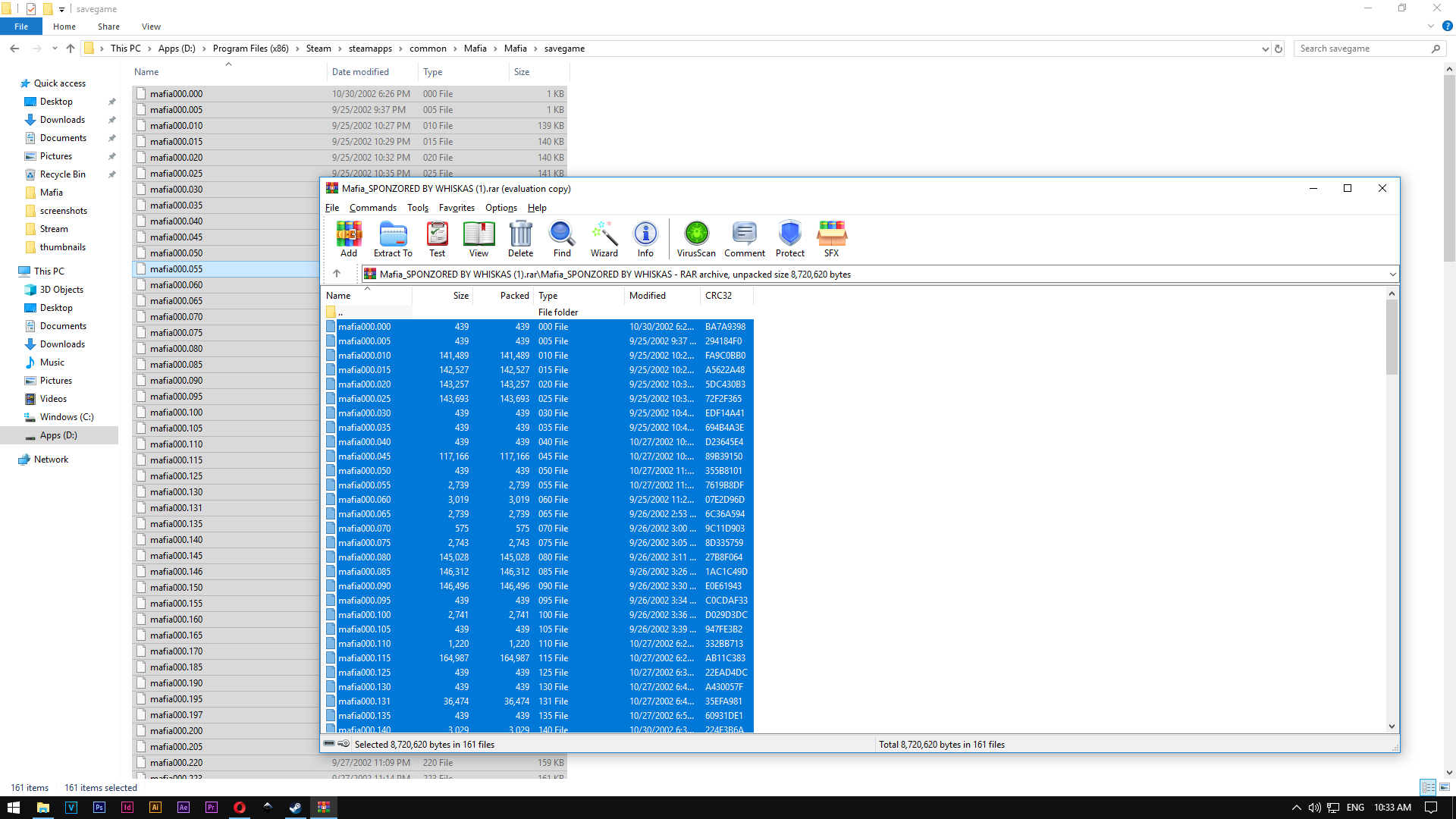Click the Search savegame input field
This screenshot has height=819, width=1456.
(x=1363, y=49)
